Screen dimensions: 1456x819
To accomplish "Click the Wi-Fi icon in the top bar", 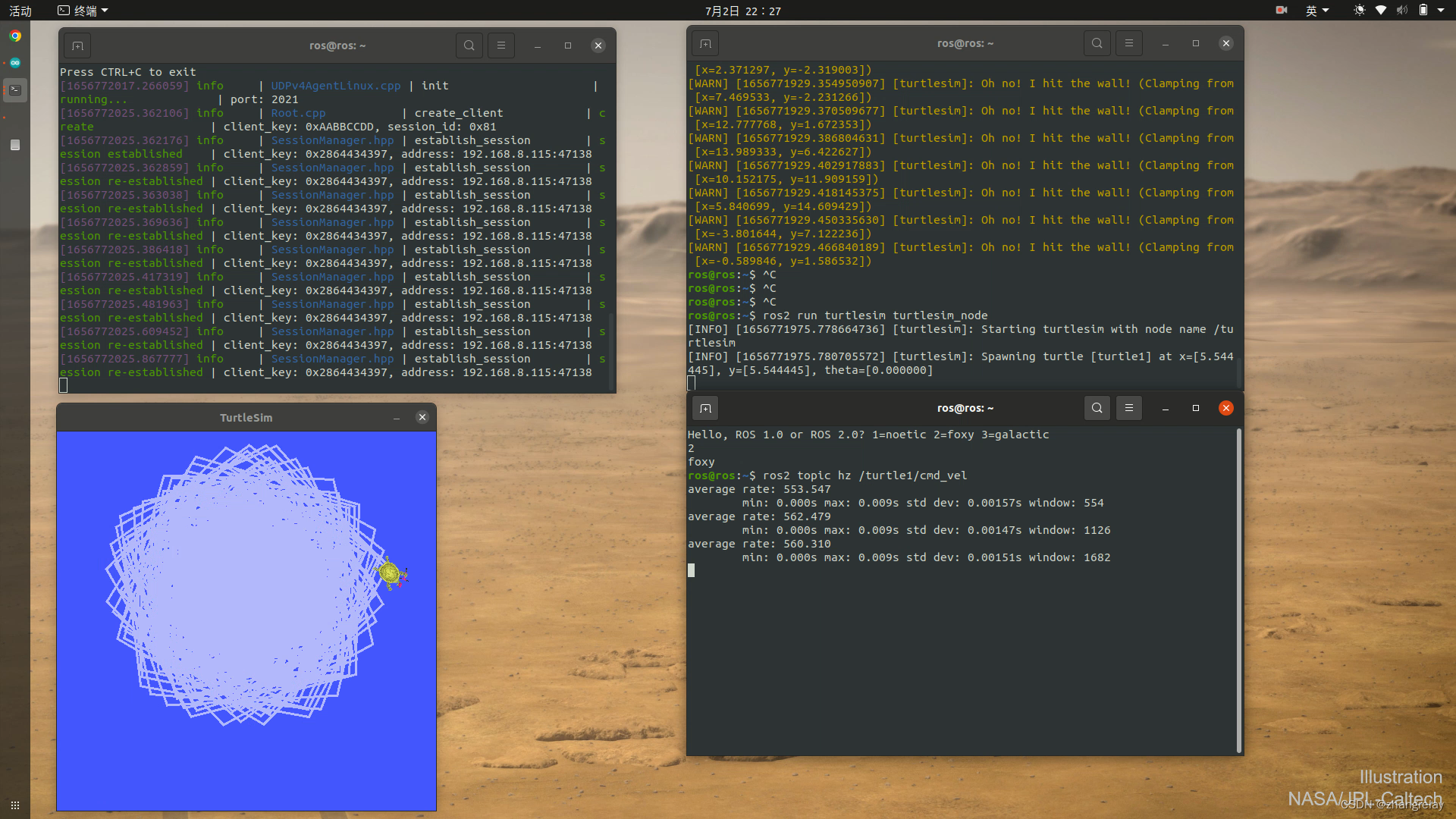I will point(1381,10).
